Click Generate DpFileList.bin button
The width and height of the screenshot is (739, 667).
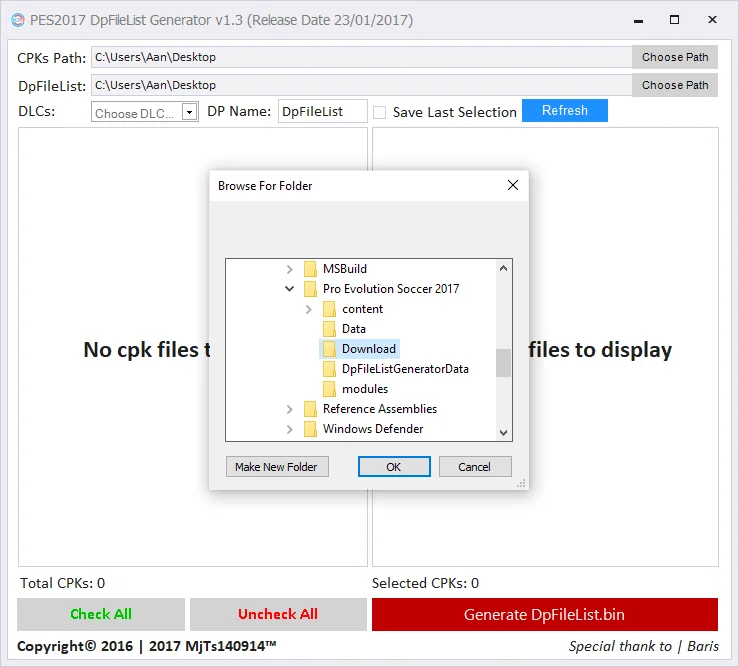click(544, 615)
